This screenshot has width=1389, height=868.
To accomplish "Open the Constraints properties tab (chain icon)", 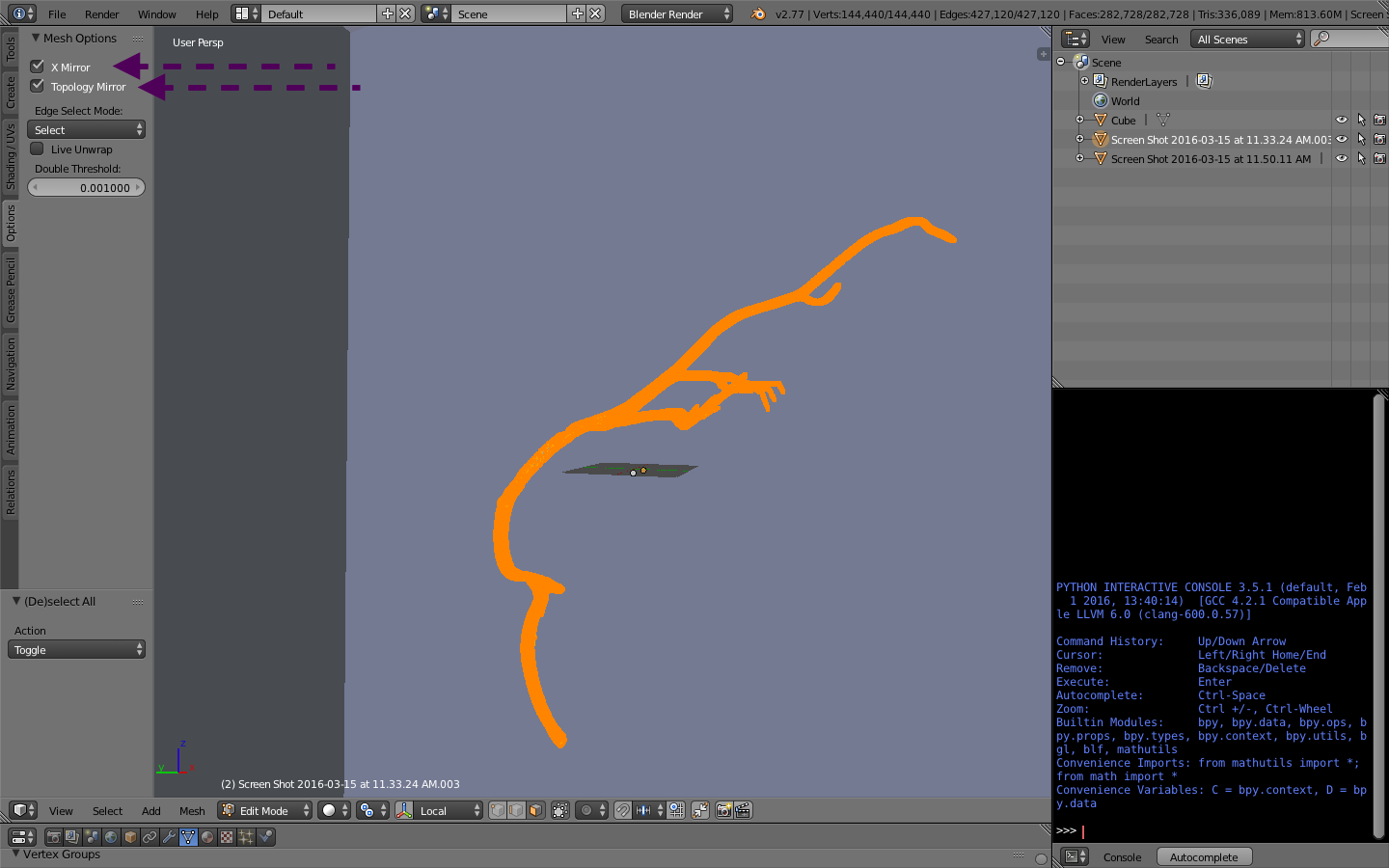I will pyautogui.click(x=150, y=837).
